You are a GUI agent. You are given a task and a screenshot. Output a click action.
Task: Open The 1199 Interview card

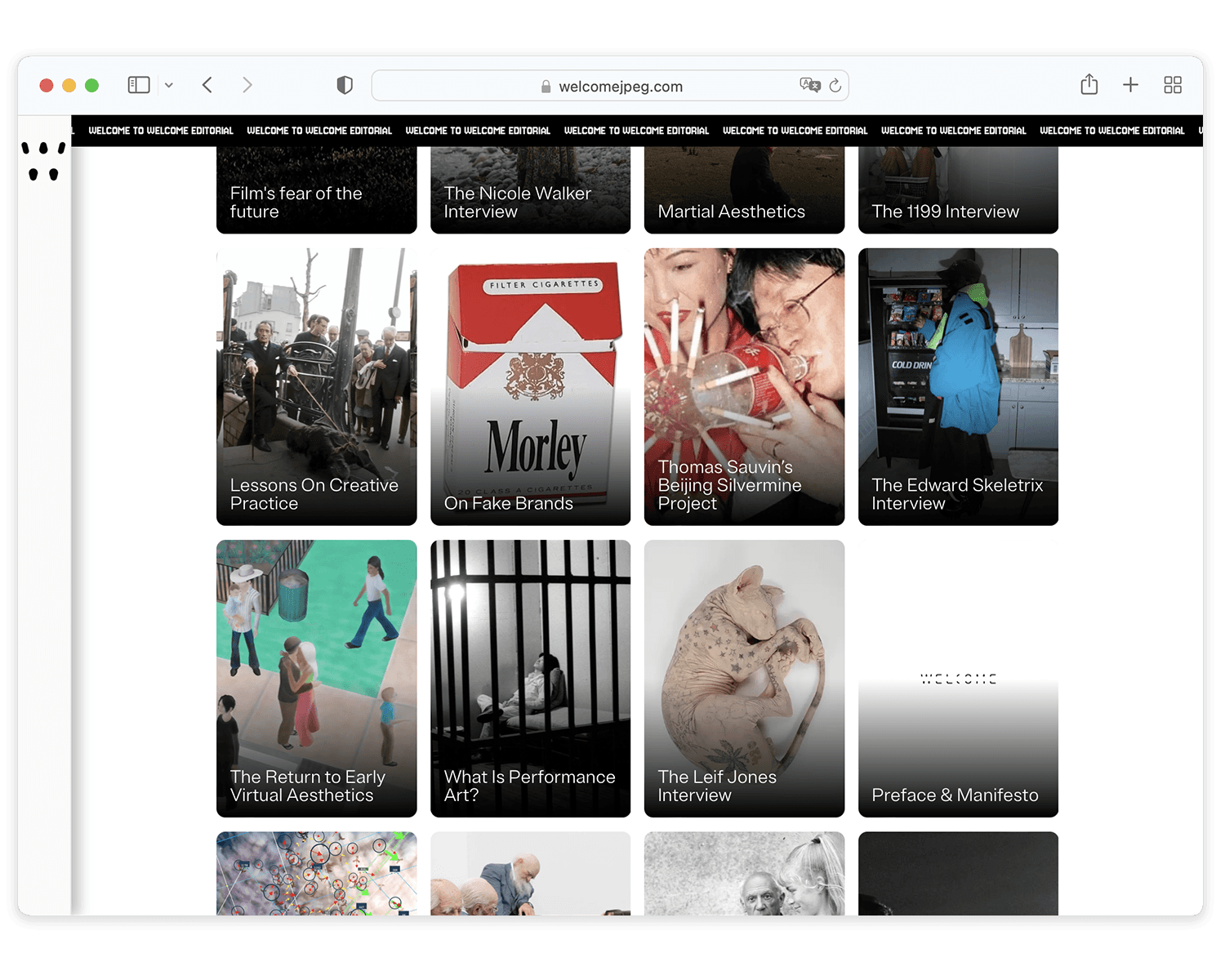pos(959,190)
